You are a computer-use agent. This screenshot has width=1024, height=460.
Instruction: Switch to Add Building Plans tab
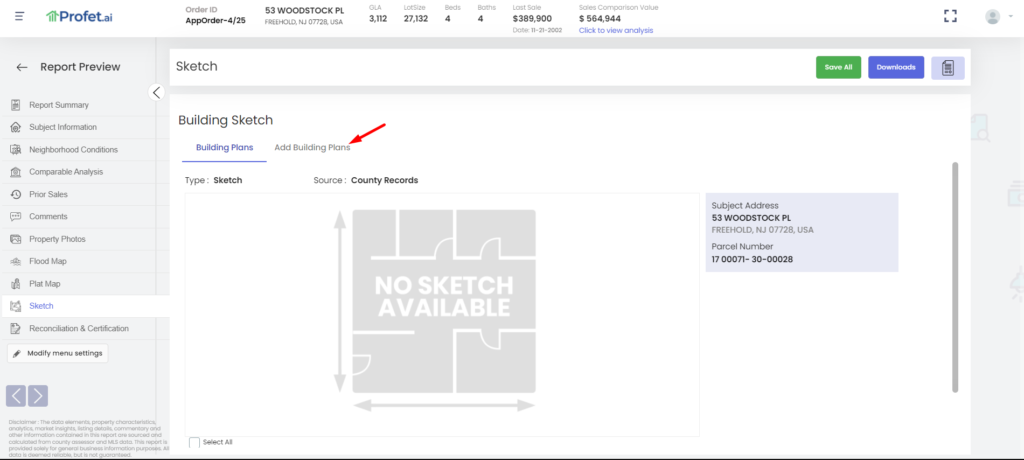tap(312, 147)
